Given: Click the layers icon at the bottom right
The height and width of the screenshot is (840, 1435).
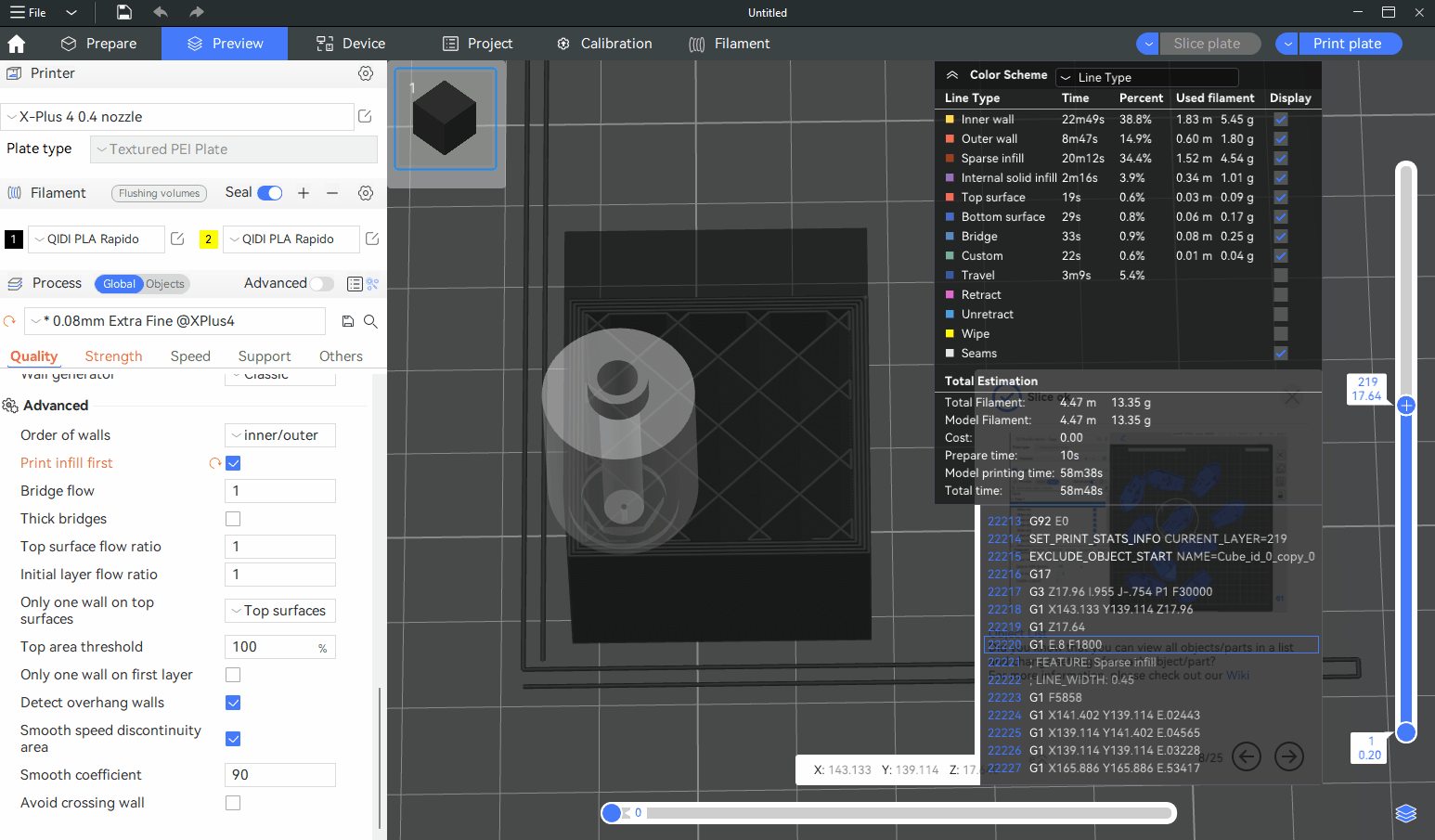Looking at the screenshot, I should [1405, 813].
